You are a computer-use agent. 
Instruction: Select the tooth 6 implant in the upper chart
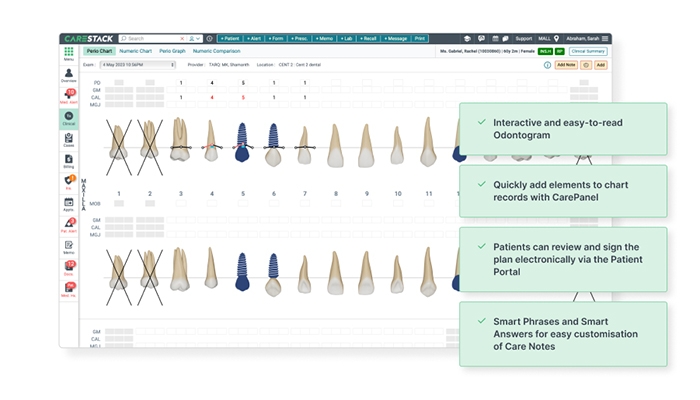coord(273,144)
